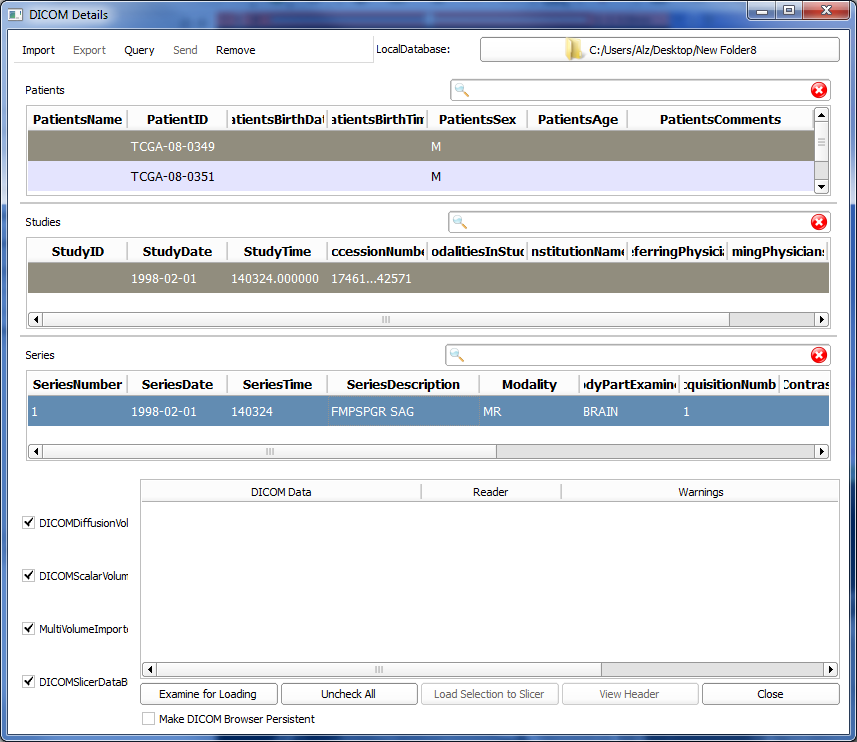Sort patients by the PatientID column header
Screen dimensions: 857x742
[177, 119]
